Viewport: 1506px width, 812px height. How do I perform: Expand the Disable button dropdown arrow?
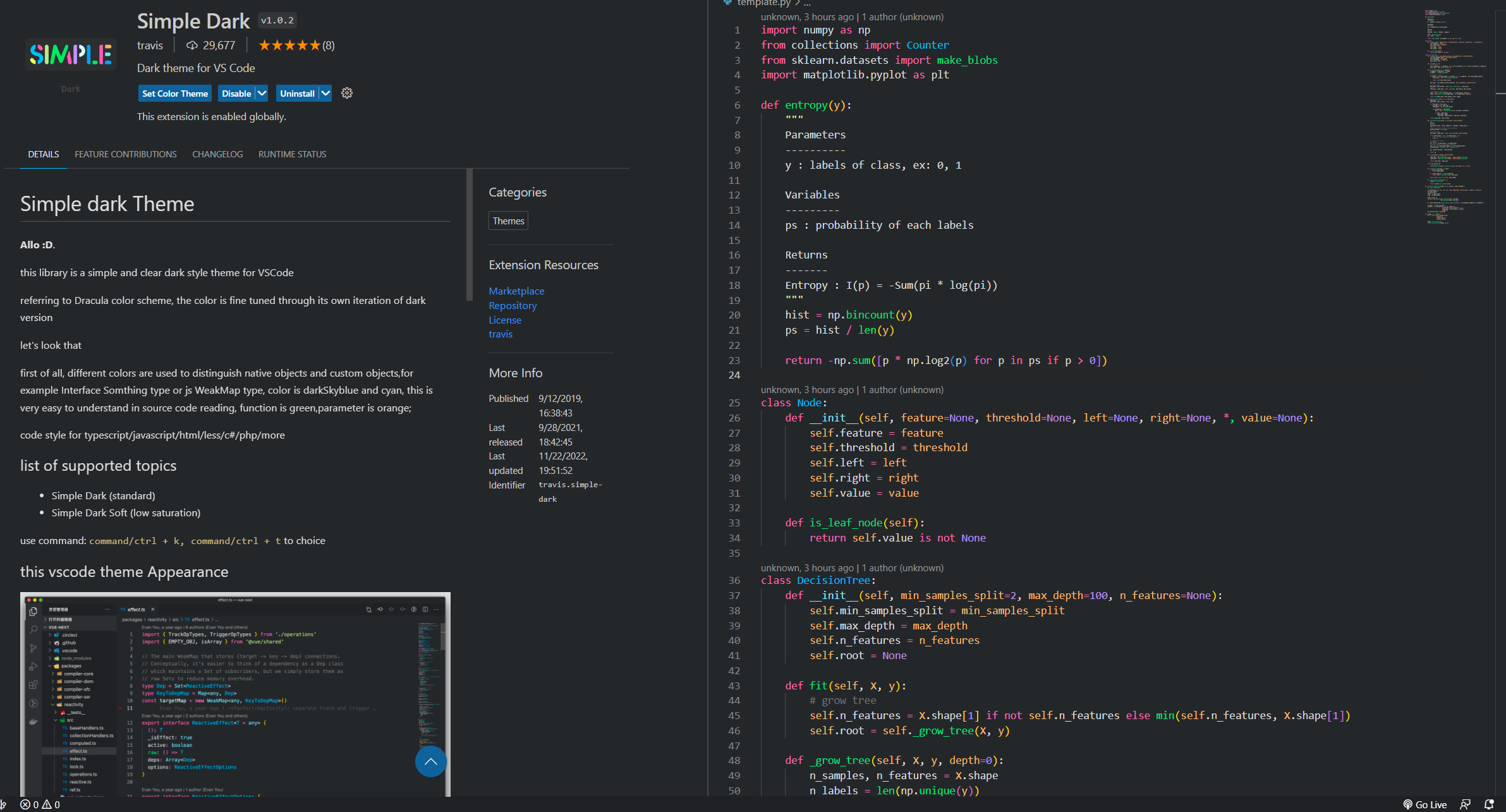pos(262,93)
